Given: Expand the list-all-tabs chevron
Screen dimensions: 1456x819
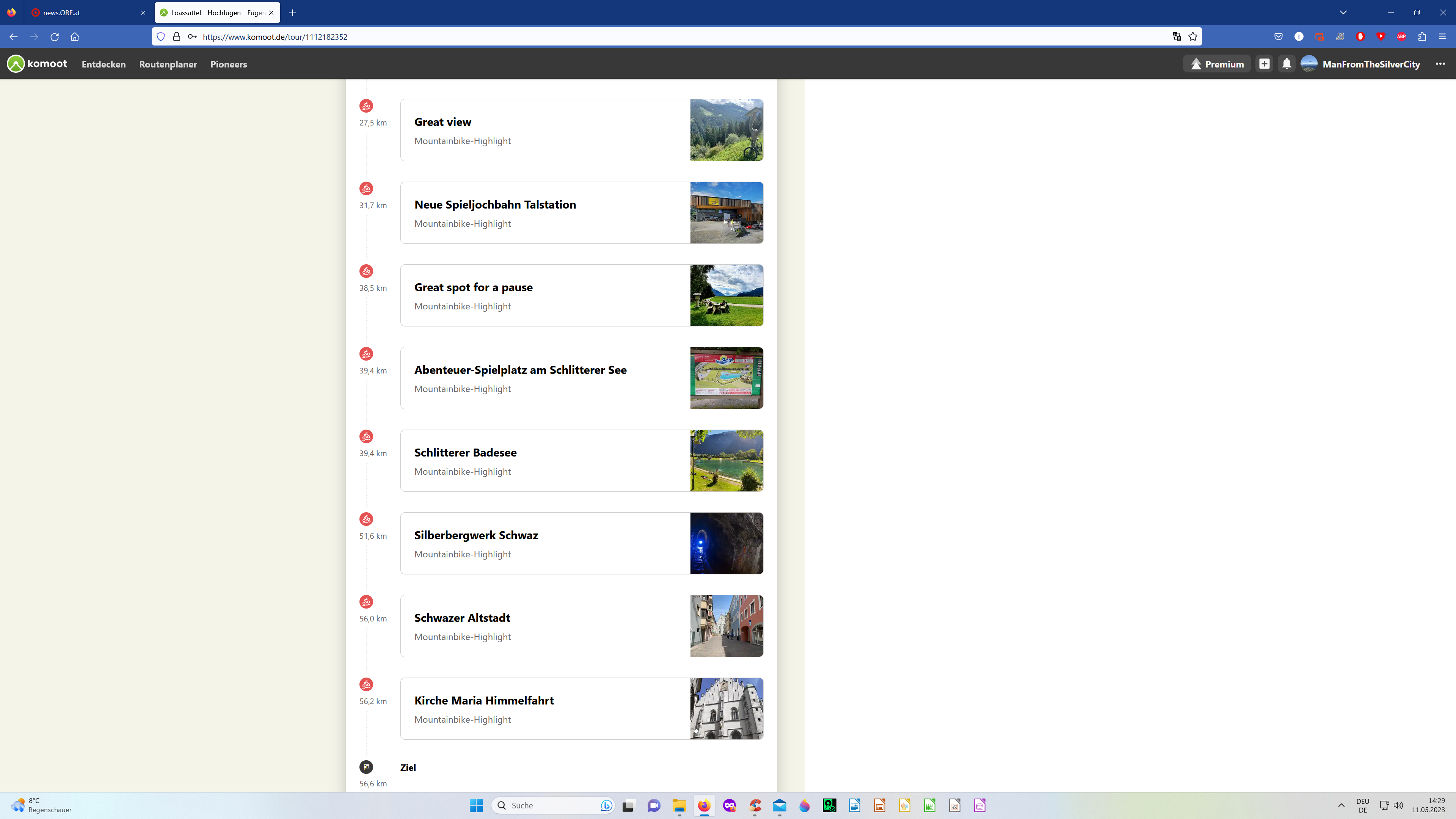Looking at the screenshot, I should pyautogui.click(x=1343, y=13).
